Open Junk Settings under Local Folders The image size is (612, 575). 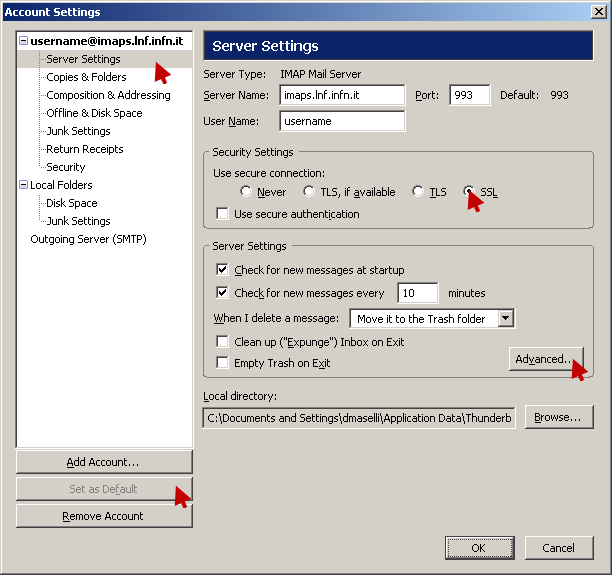coord(78,221)
